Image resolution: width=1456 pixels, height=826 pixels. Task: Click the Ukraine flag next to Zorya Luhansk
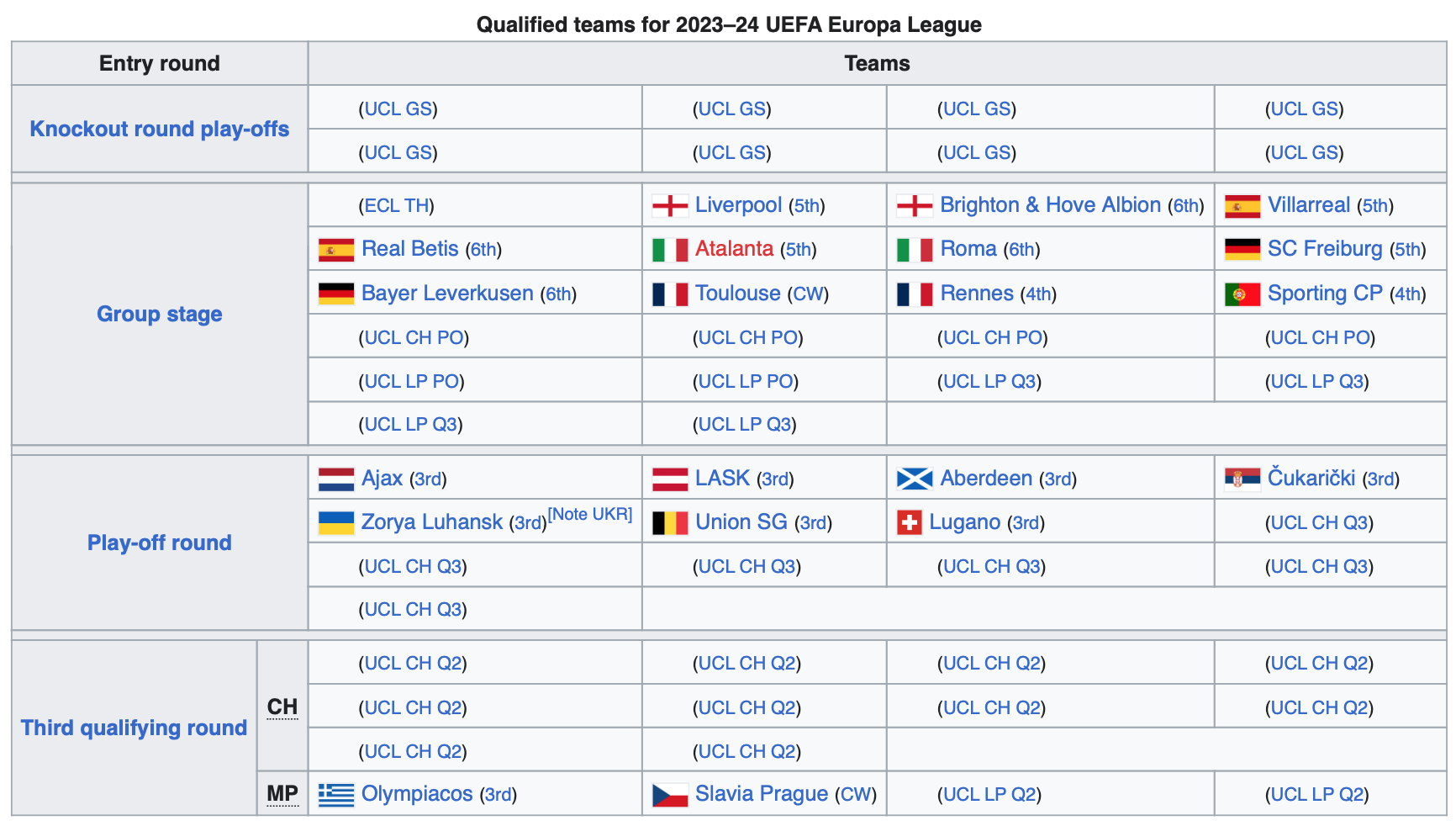pos(336,523)
